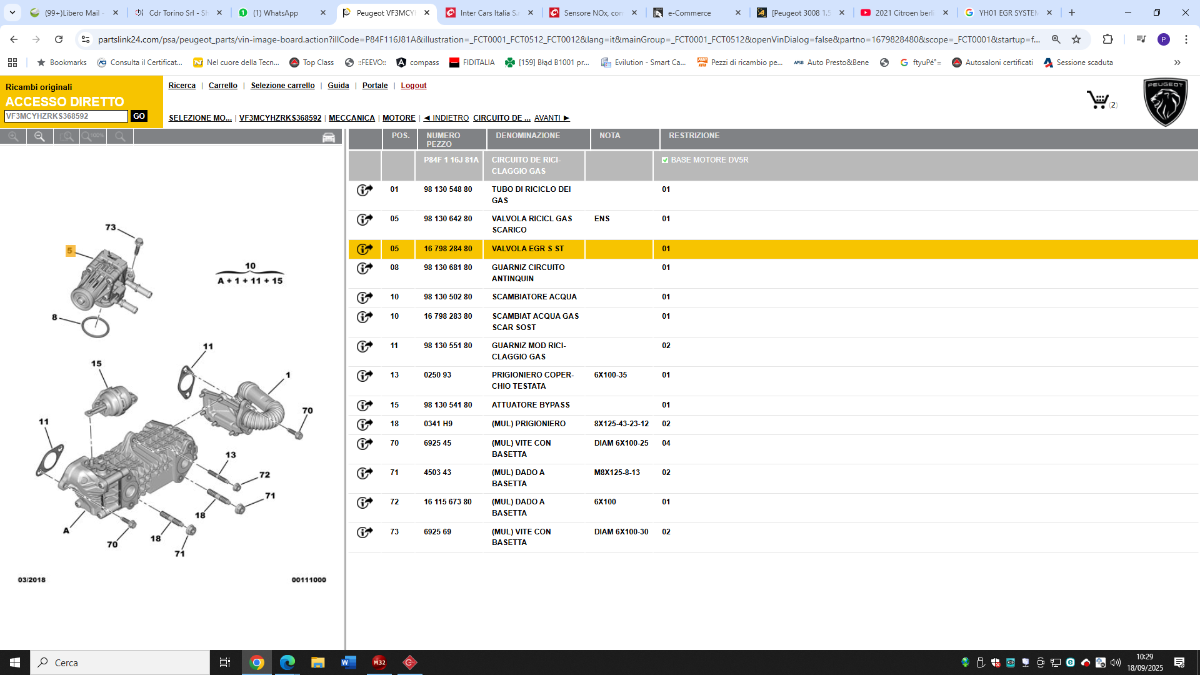Click the Logout link

click(414, 86)
